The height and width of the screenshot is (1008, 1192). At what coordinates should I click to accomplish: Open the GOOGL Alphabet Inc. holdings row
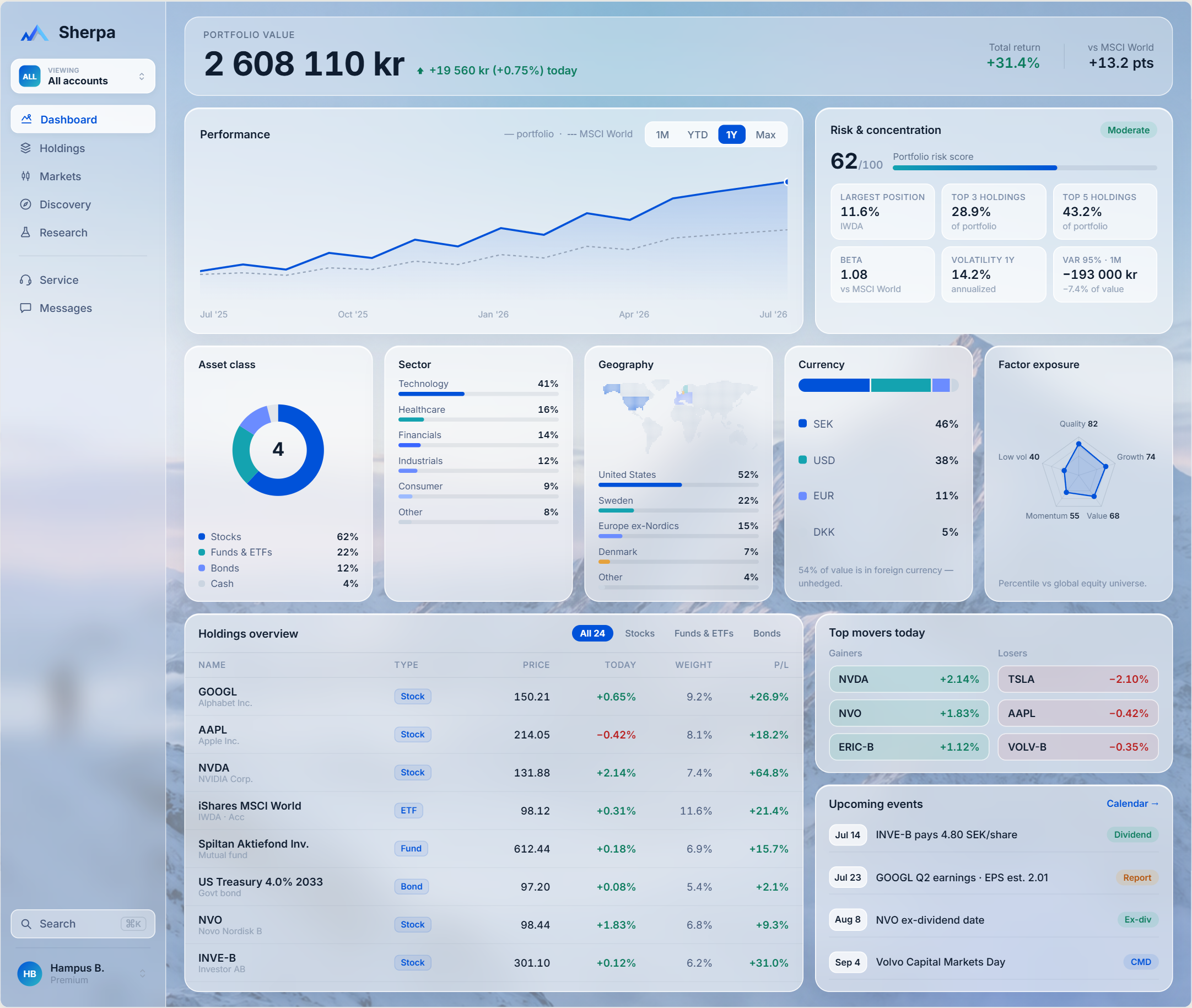click(x=494, y=697)
